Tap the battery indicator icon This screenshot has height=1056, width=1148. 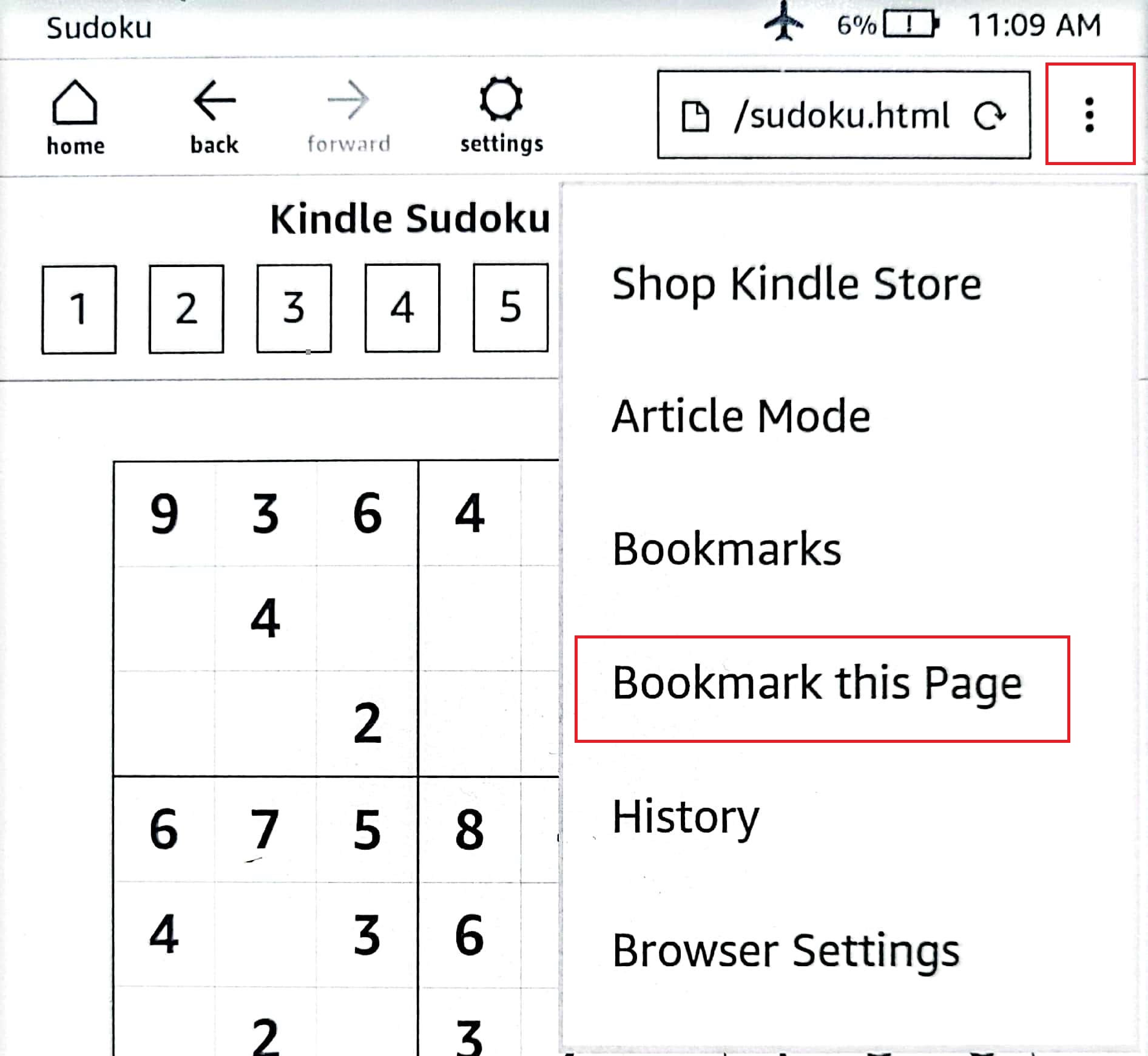point(911,25)
